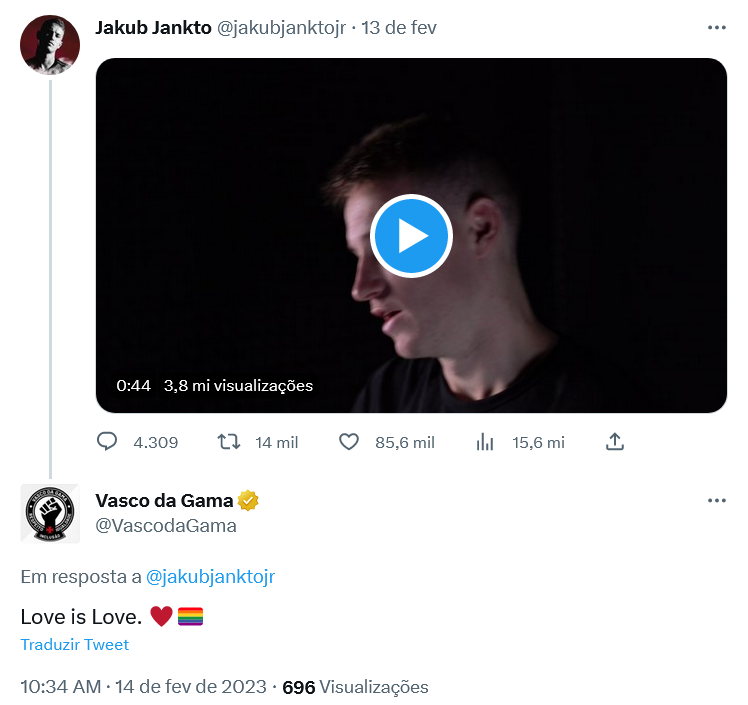Click "Traduzir Tweet" to translate
The height and width of the screenshot is (705, 748).
point(74,645)
